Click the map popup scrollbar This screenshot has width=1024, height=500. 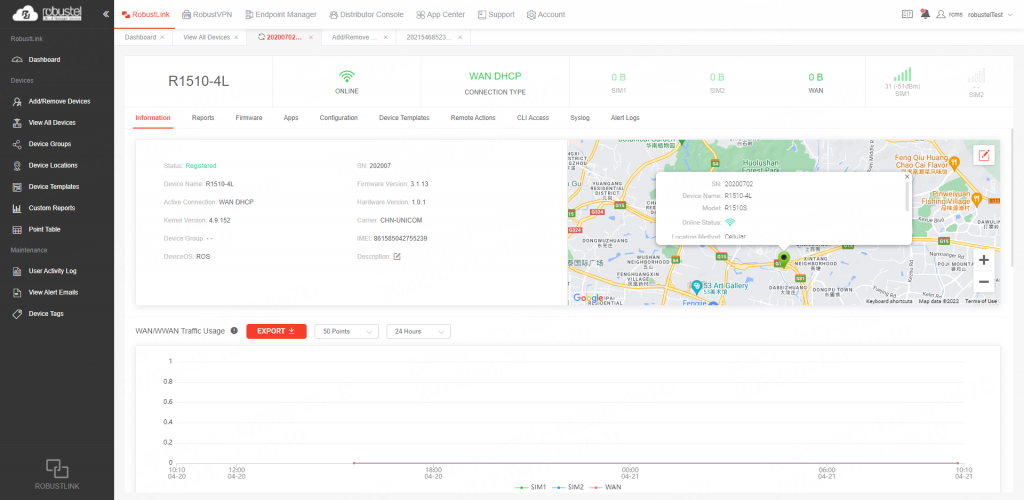pos(906,197)
